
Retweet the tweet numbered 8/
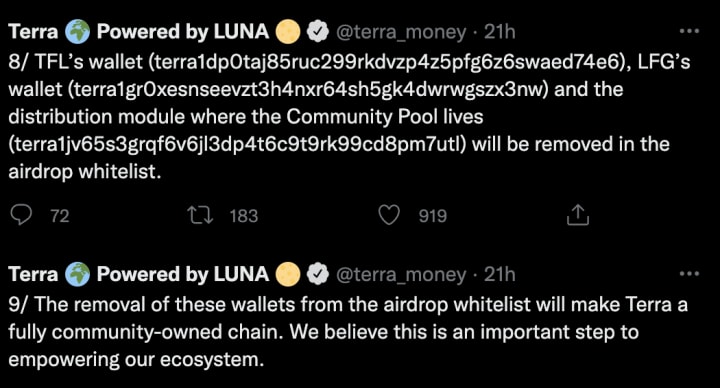coord(201,215)
